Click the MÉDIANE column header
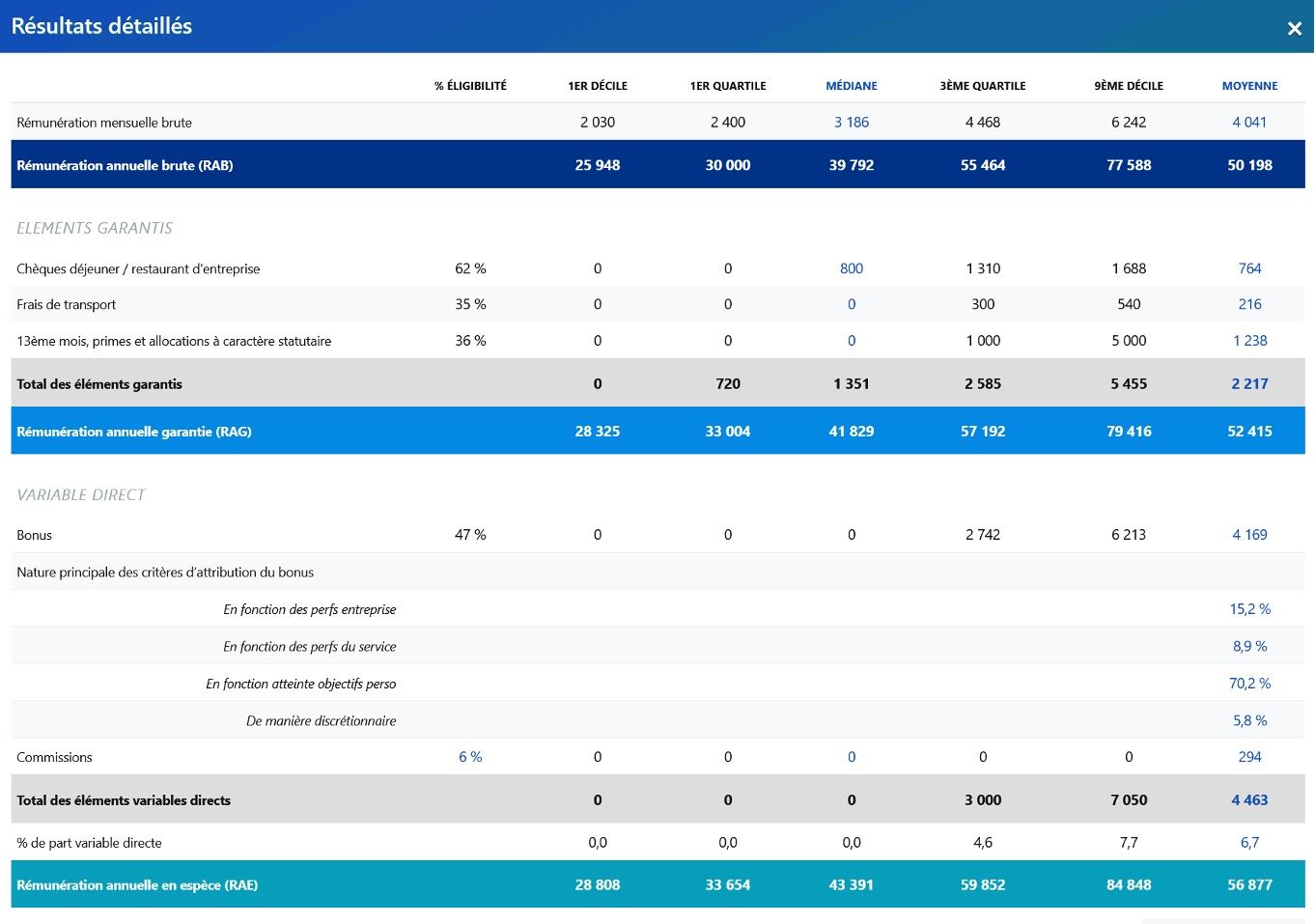 (852, 86)
